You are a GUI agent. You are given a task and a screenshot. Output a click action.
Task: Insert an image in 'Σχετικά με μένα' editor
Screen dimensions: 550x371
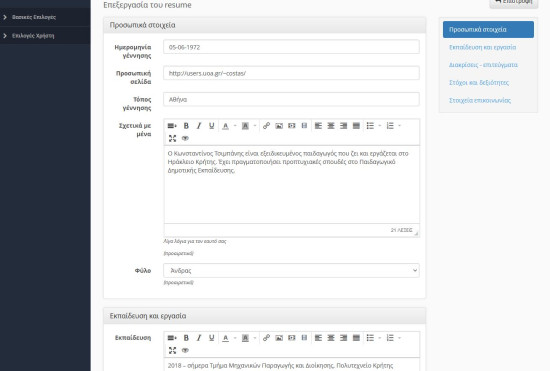point(279,126)
